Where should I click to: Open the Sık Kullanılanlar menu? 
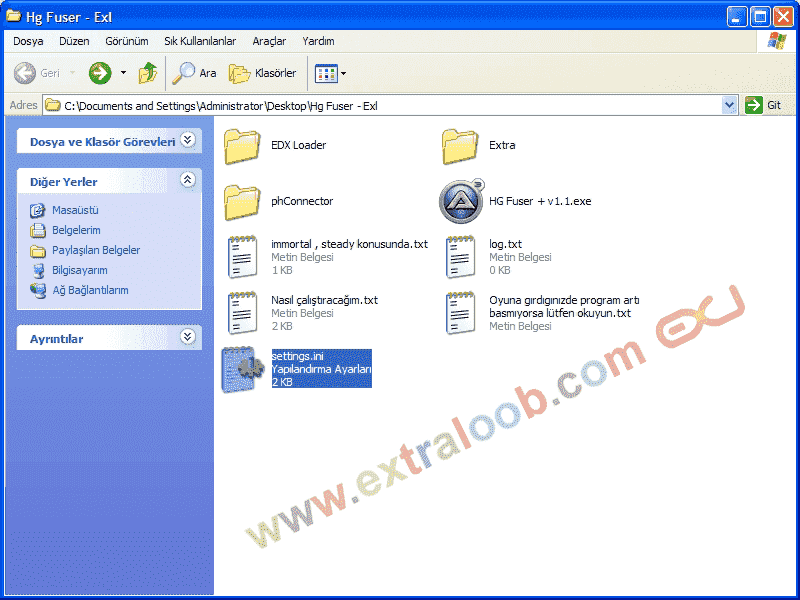(200, 41)
